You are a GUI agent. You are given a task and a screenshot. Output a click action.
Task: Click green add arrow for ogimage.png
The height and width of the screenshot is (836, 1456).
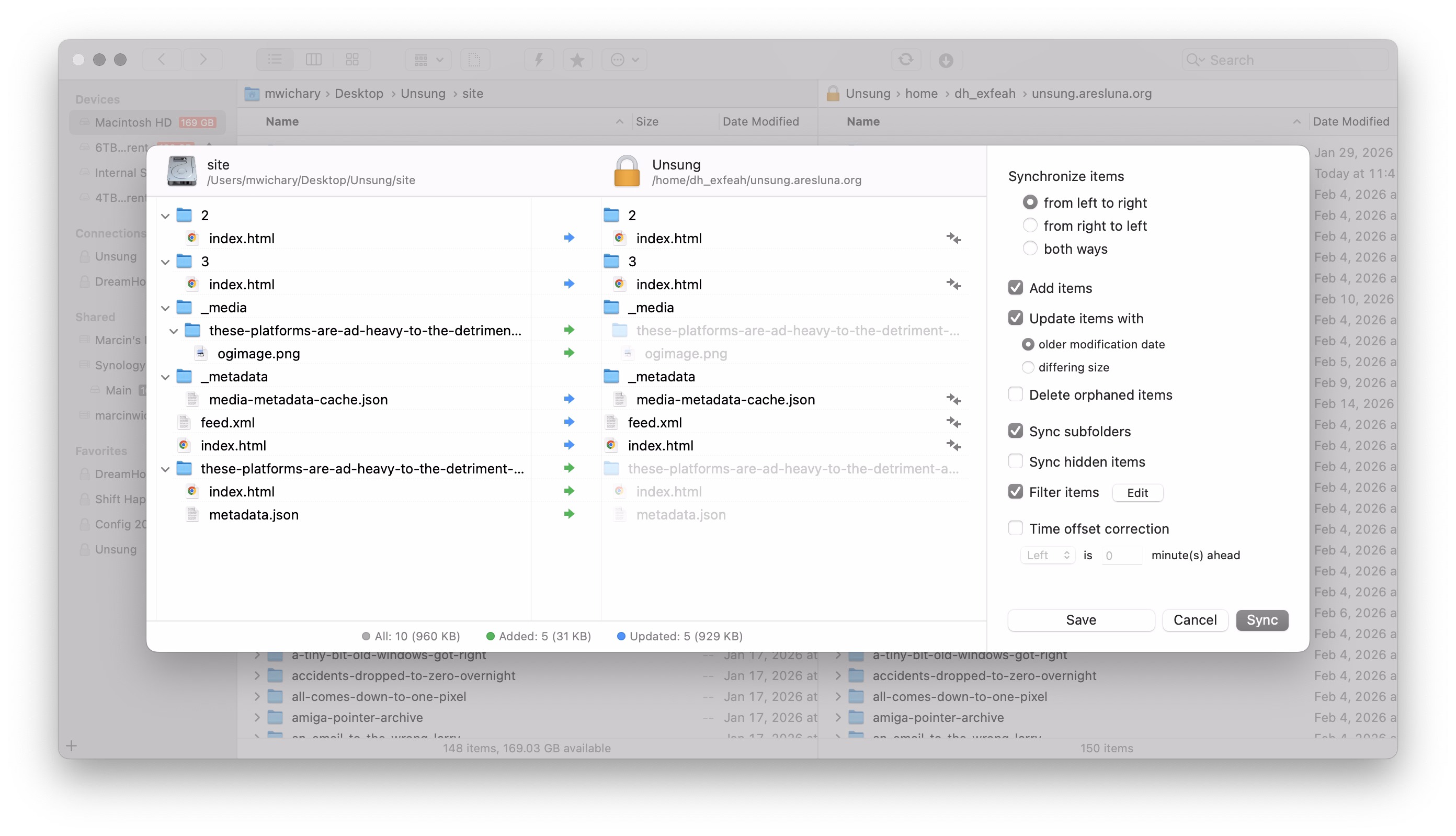point(568,353)
